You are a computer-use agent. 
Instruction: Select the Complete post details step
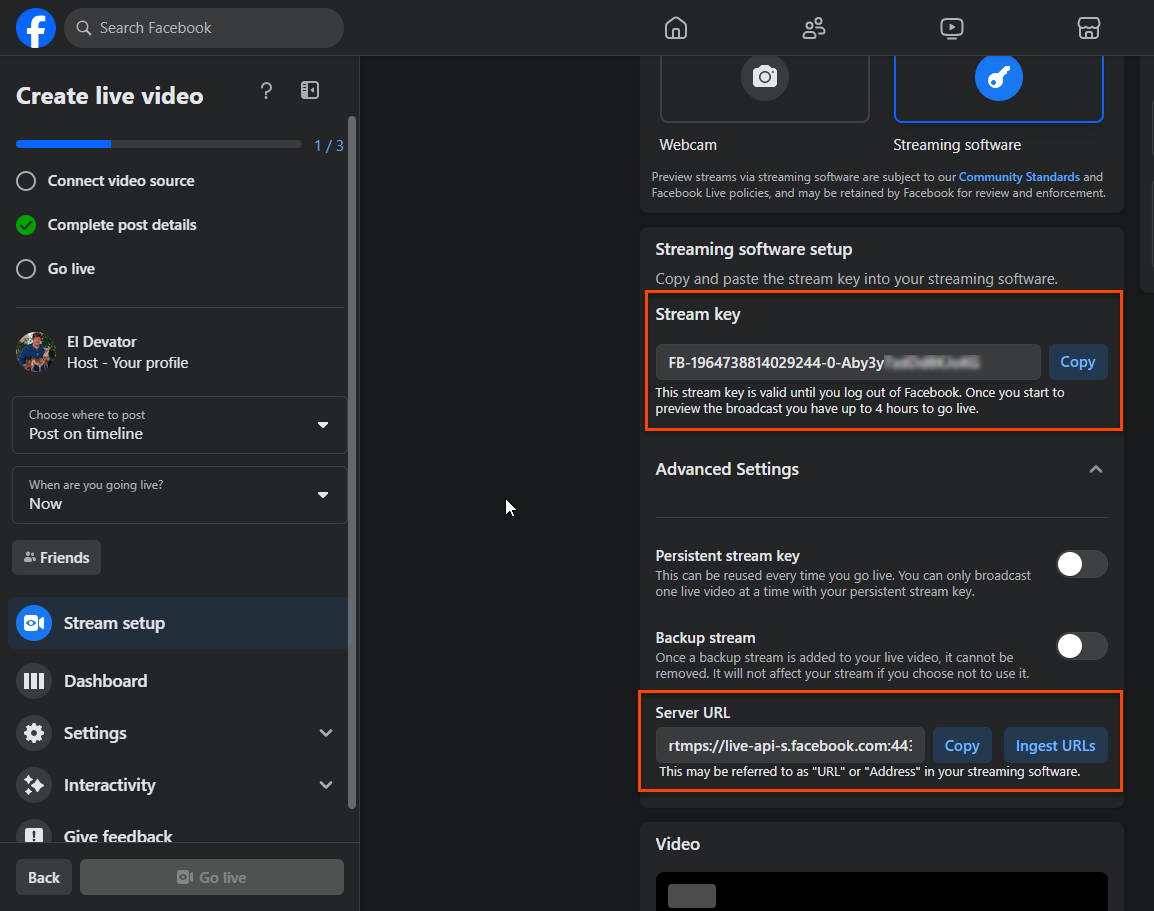point(106,225)
